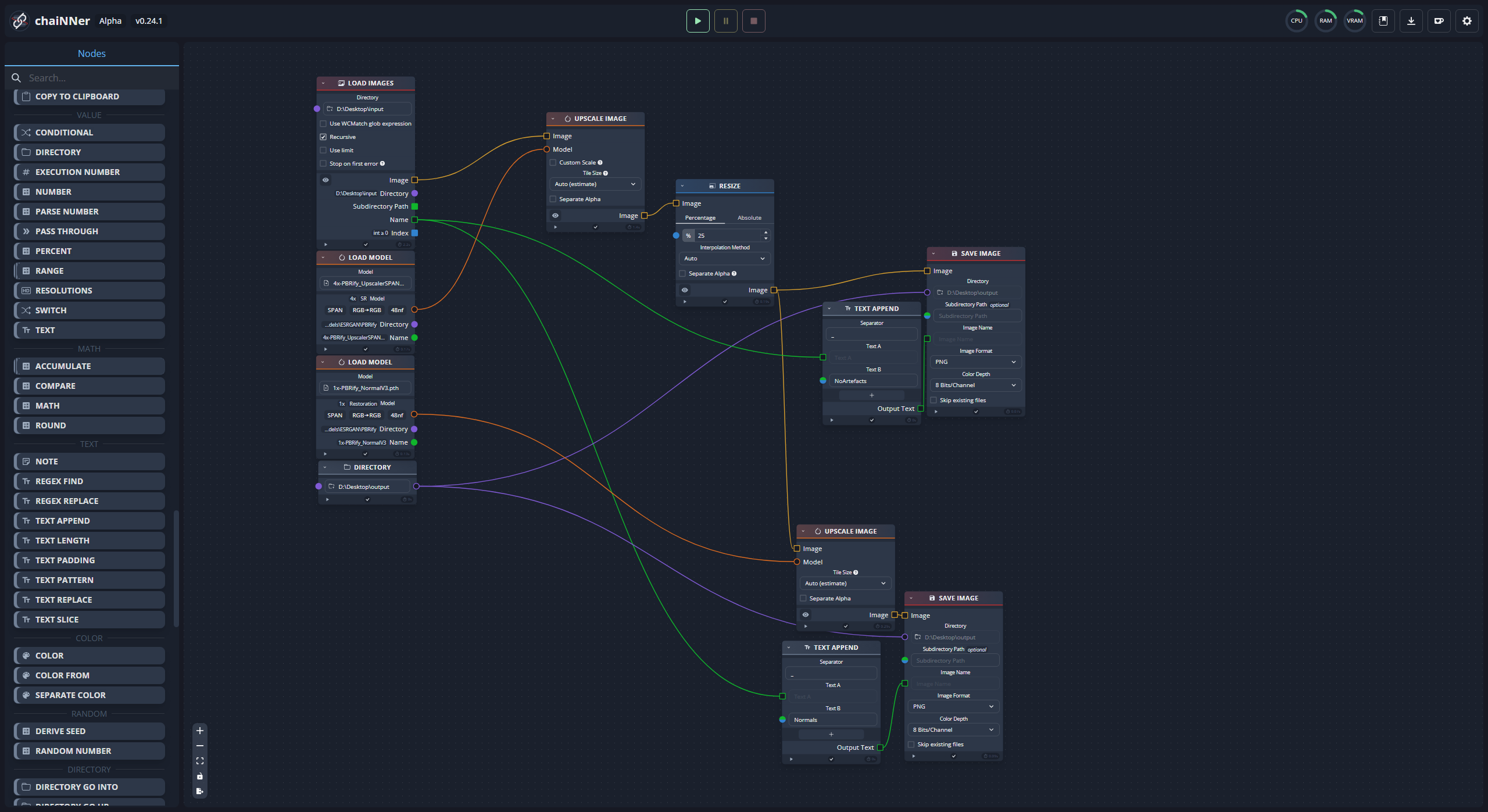Add a Derive Seed node
The height and width of the screenshot is (812, 1488).
pos(90,731)
